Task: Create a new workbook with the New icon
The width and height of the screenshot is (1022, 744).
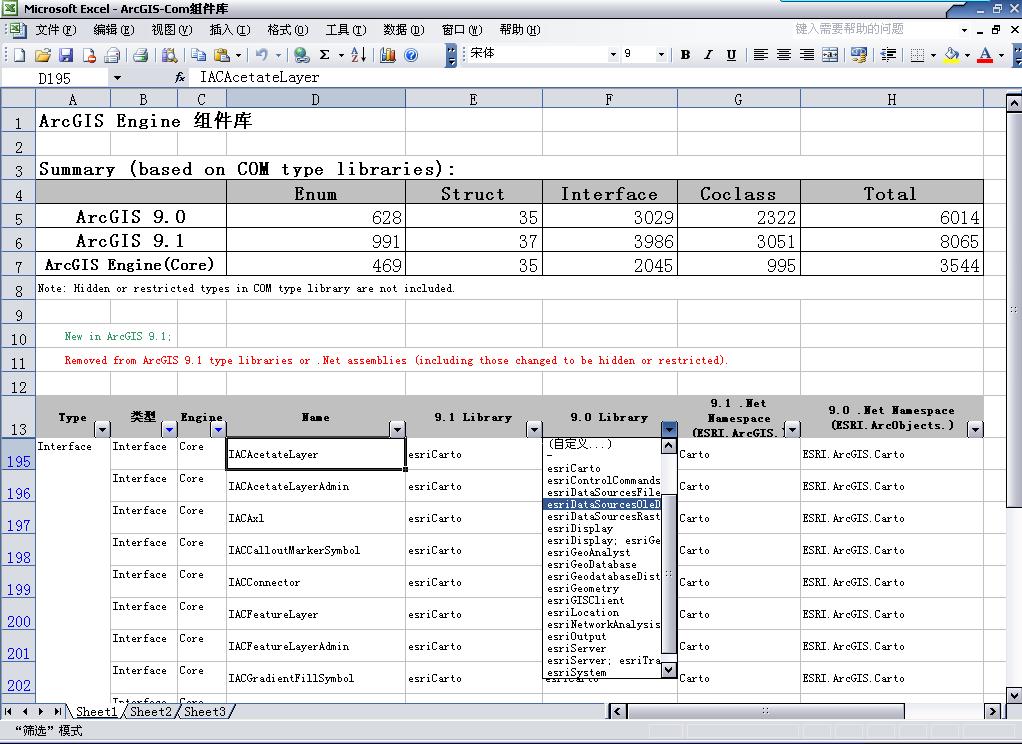Action: pyautogui.click(x=20, y=55)
